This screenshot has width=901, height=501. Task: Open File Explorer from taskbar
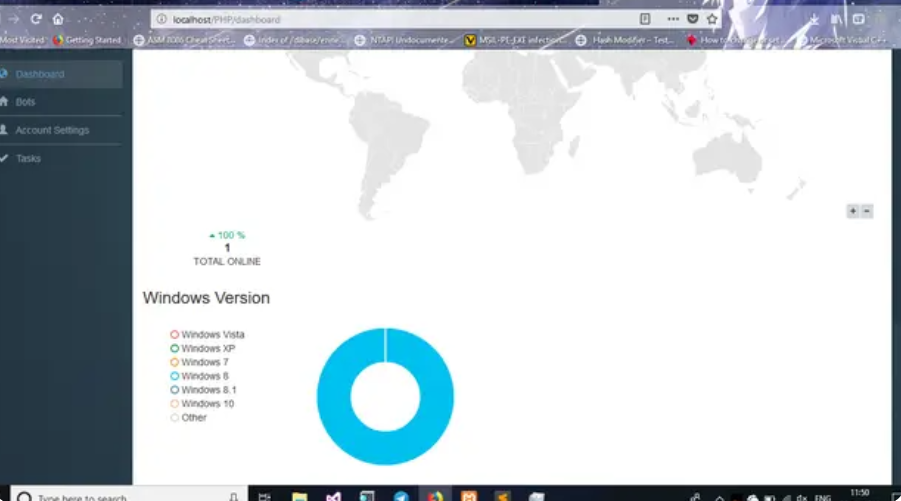click(x=299, y=496)
